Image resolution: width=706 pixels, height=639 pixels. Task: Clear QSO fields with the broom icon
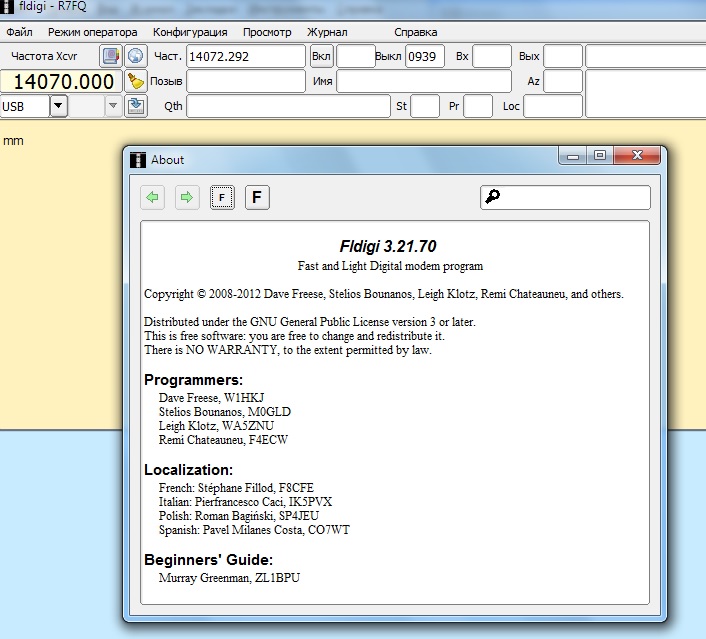pos(136,81)
